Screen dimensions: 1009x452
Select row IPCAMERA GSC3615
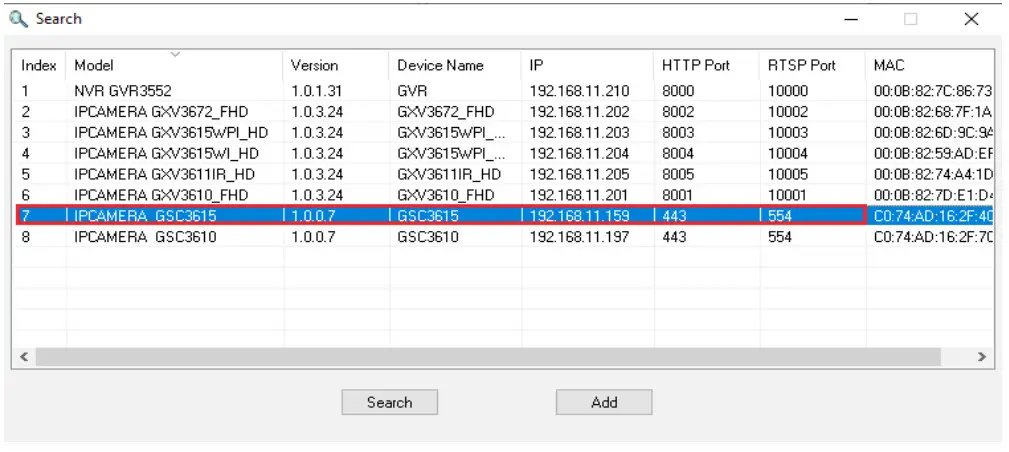click(503, 216)
